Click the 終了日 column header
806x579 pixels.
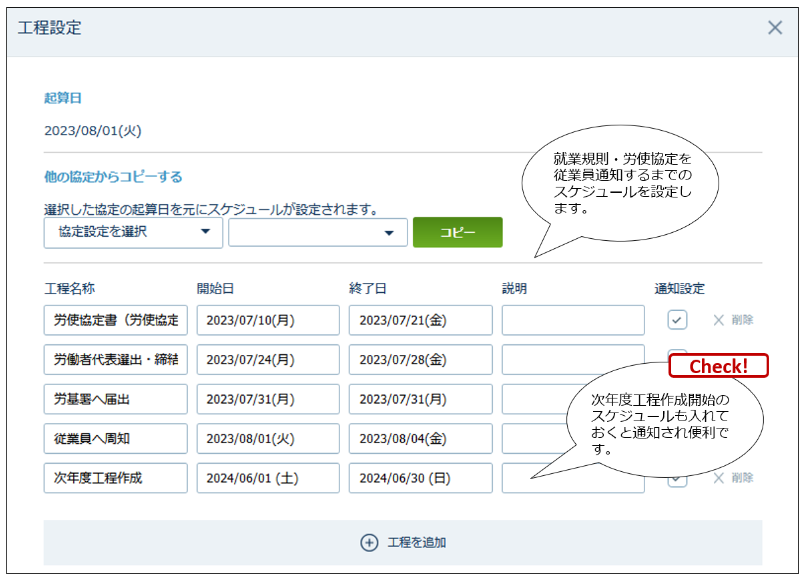[368, 288]
